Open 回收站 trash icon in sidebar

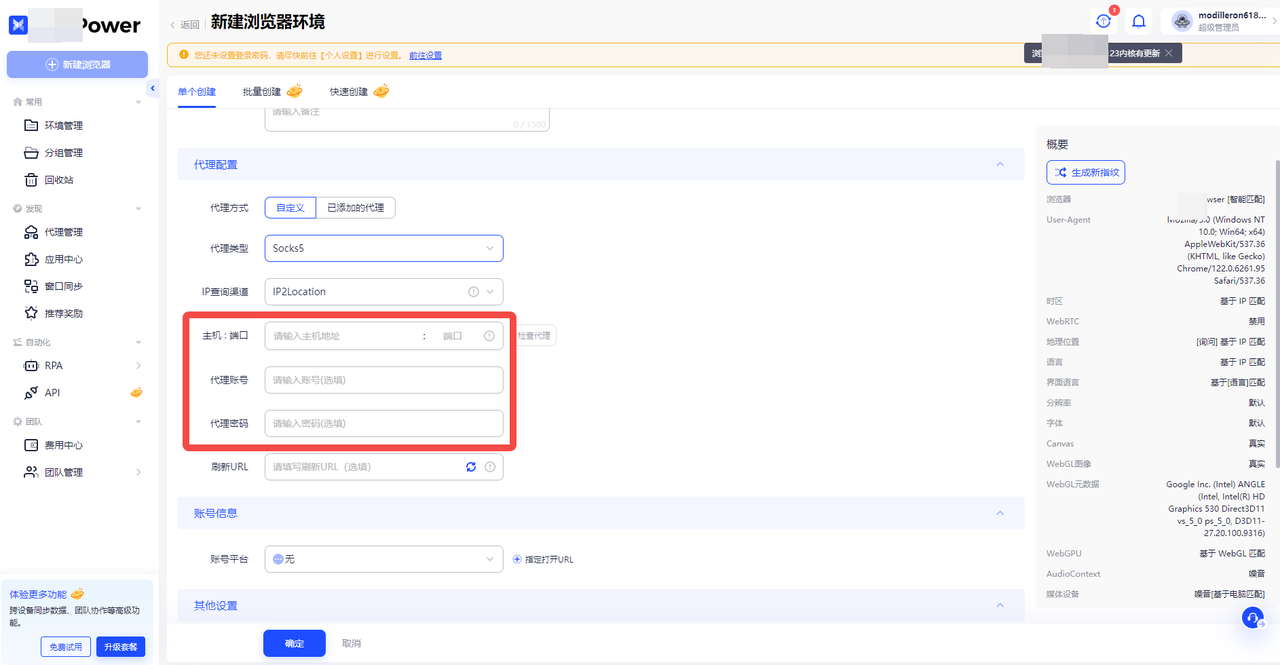pyautogui.click(x=31, y=180)
